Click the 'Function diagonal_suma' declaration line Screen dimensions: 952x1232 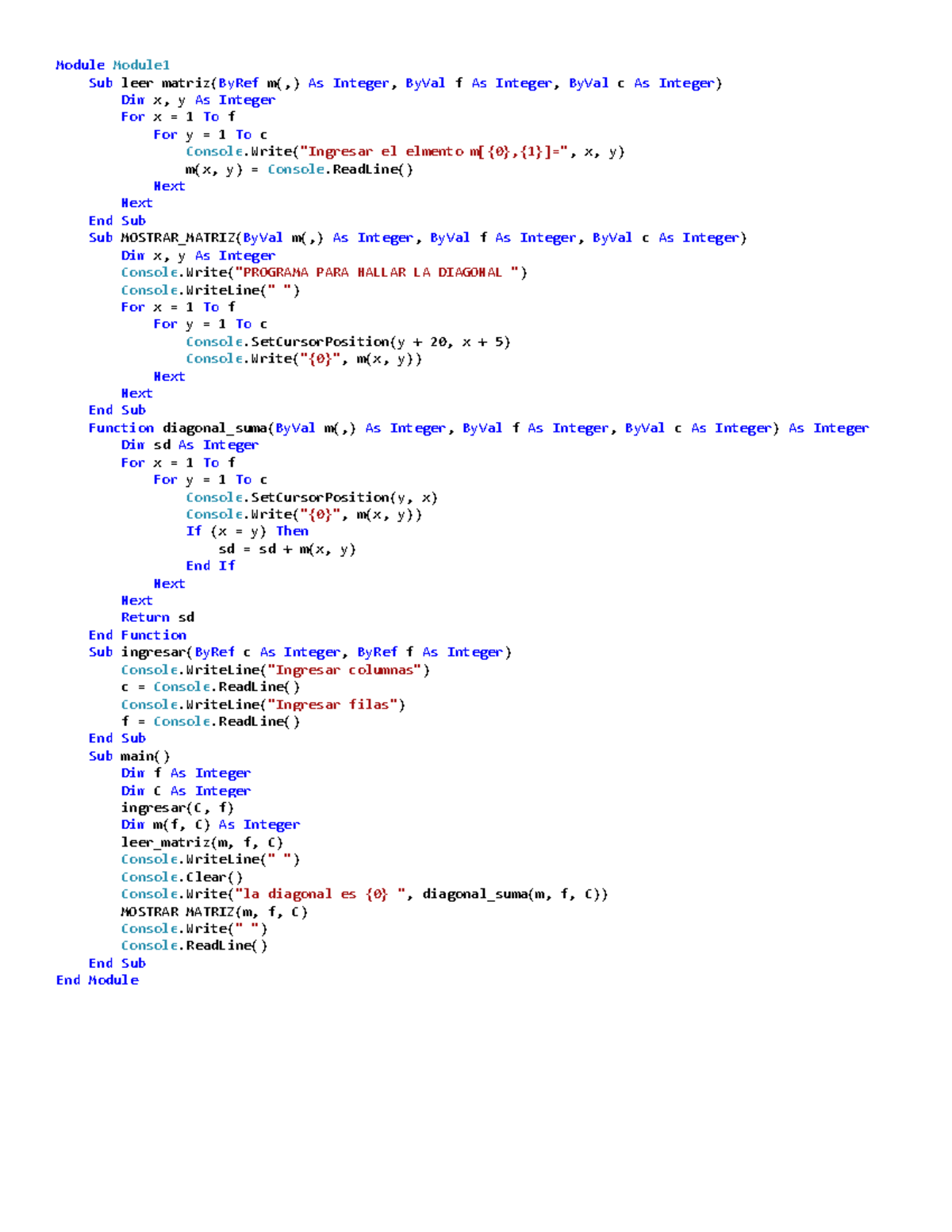[x=478, y=428]
